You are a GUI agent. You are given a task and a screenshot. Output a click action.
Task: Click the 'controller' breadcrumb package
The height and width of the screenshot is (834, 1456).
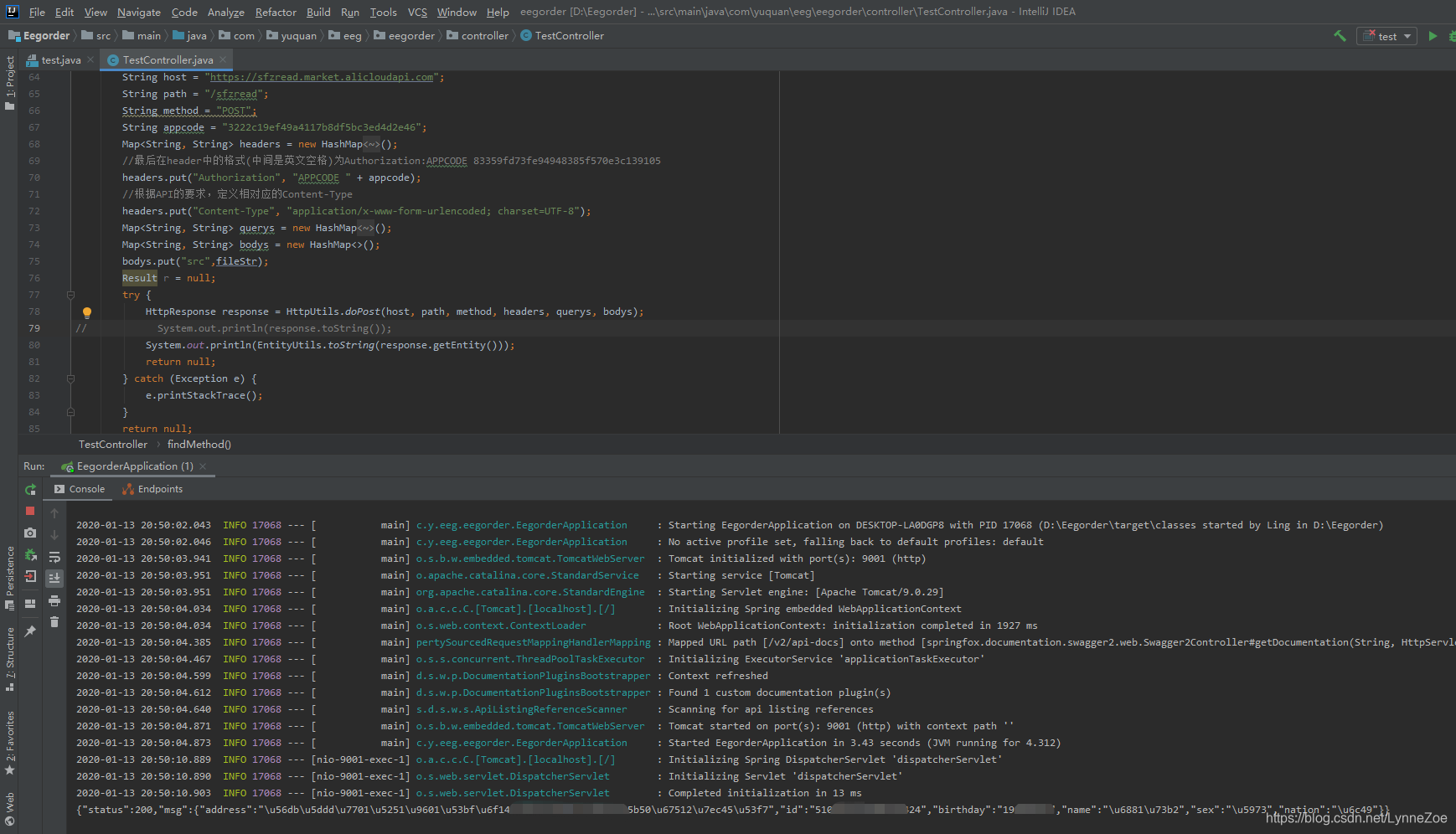[x=478, y=36]
